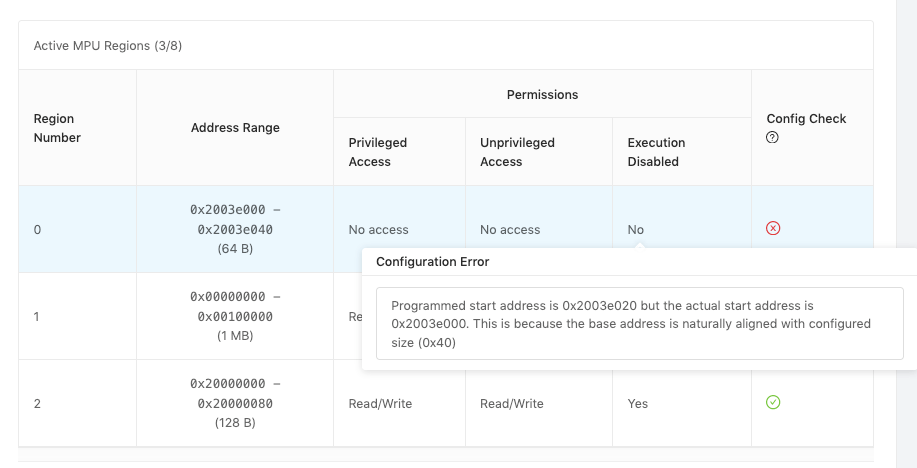
Task: Click the Configuration Error popover title
Action: pos(432,262)
